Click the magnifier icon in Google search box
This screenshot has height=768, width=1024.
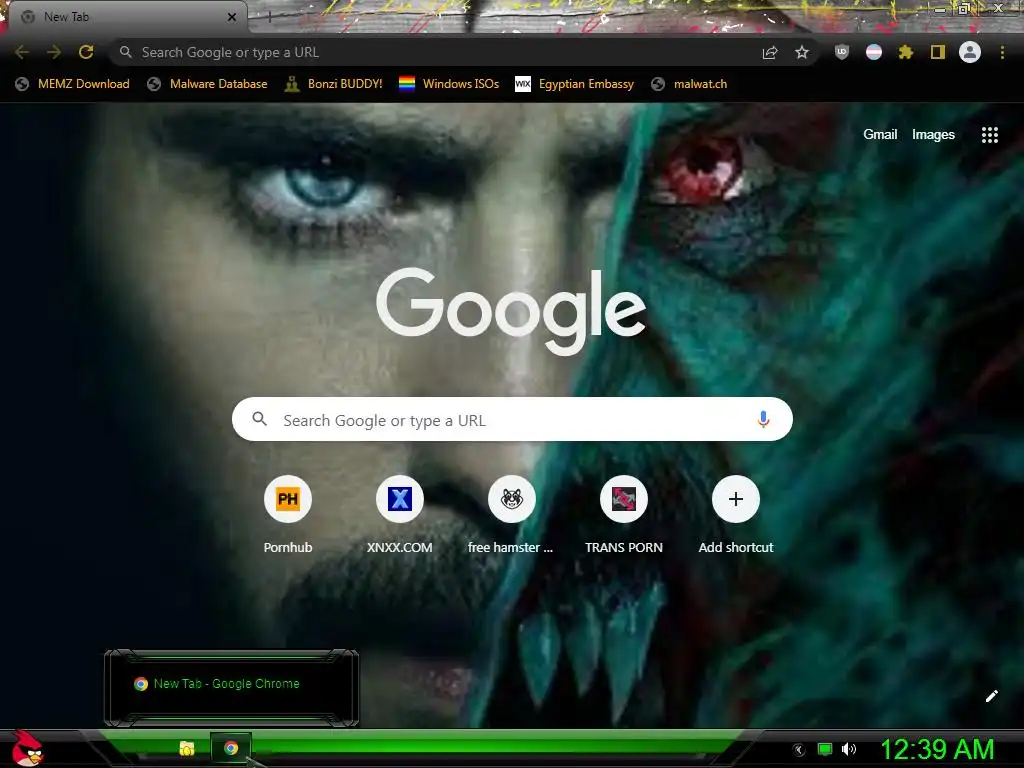tap(259, 419)
